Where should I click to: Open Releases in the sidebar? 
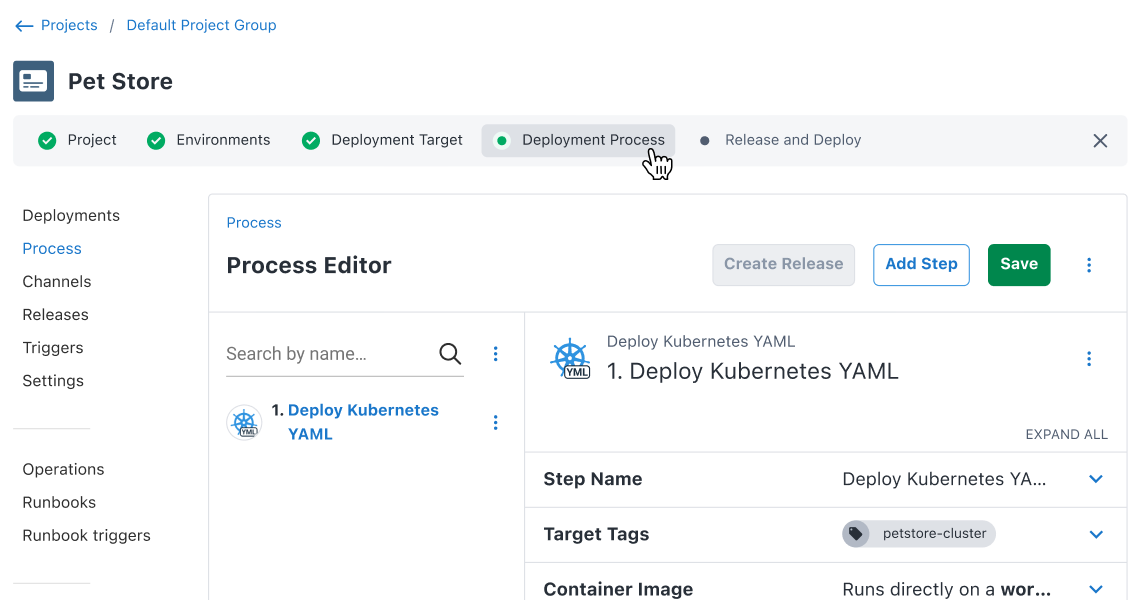pyautogui.click(x=55, y=315)
